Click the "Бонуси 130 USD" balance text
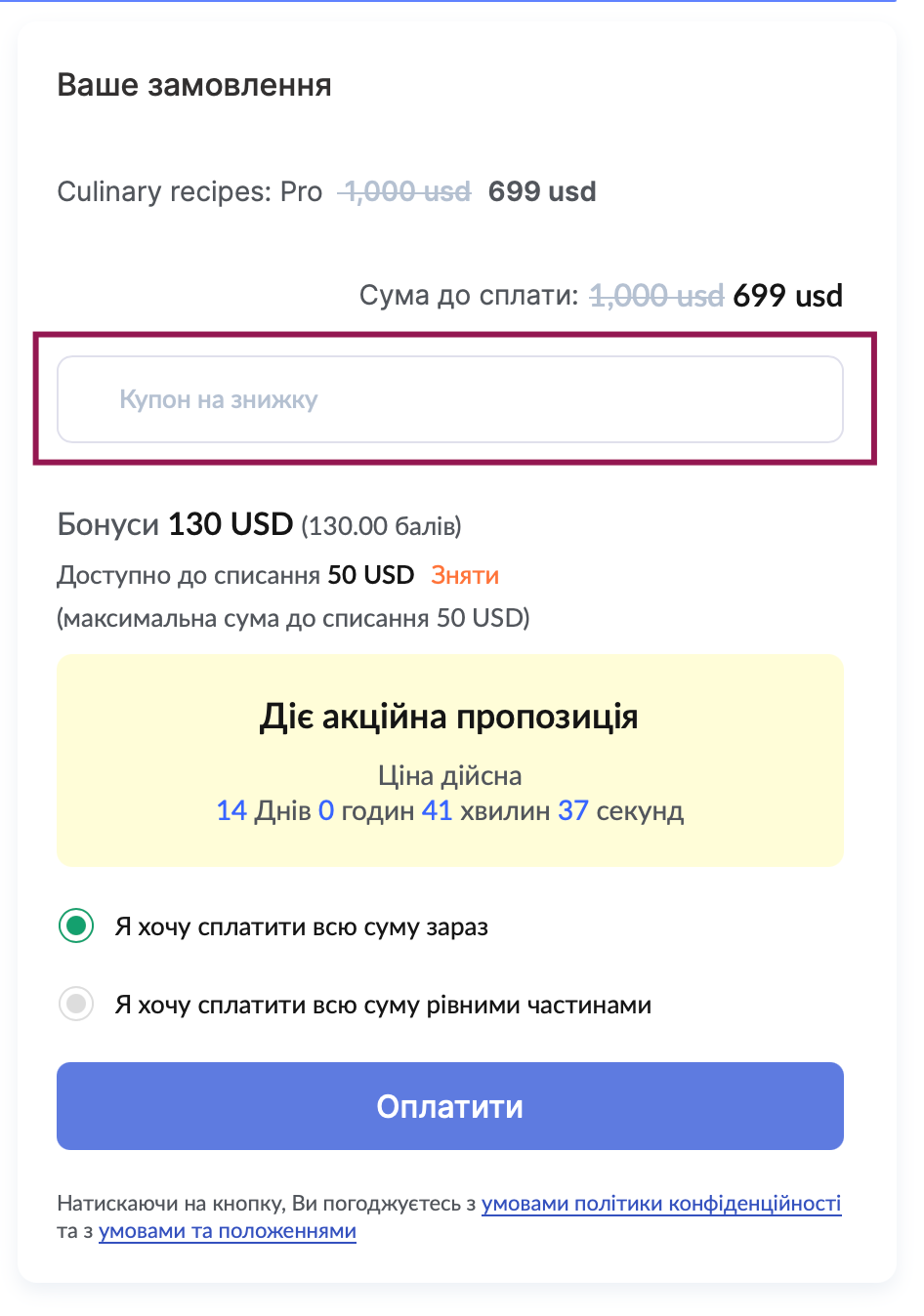 click(176, 524)
